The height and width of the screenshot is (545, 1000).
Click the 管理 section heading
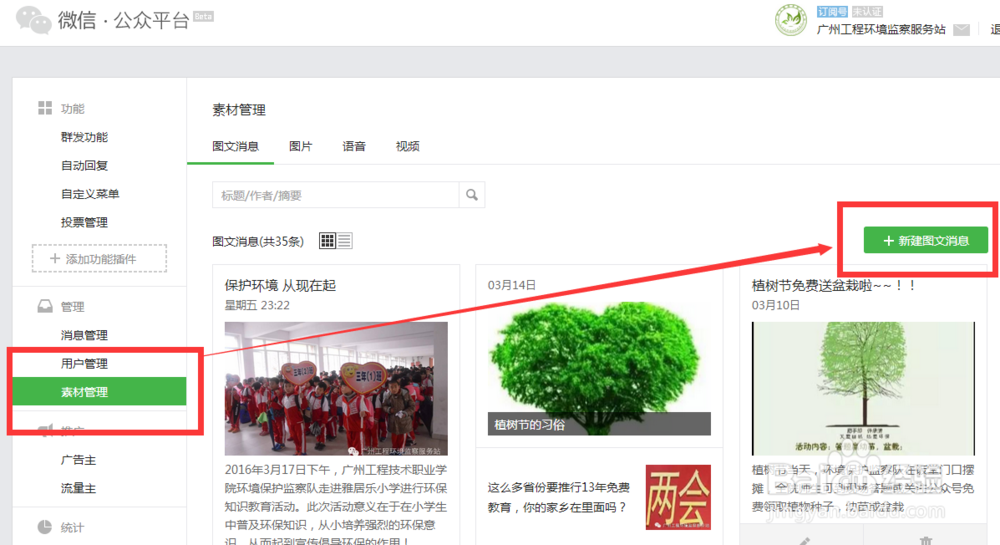pos(72,307)
